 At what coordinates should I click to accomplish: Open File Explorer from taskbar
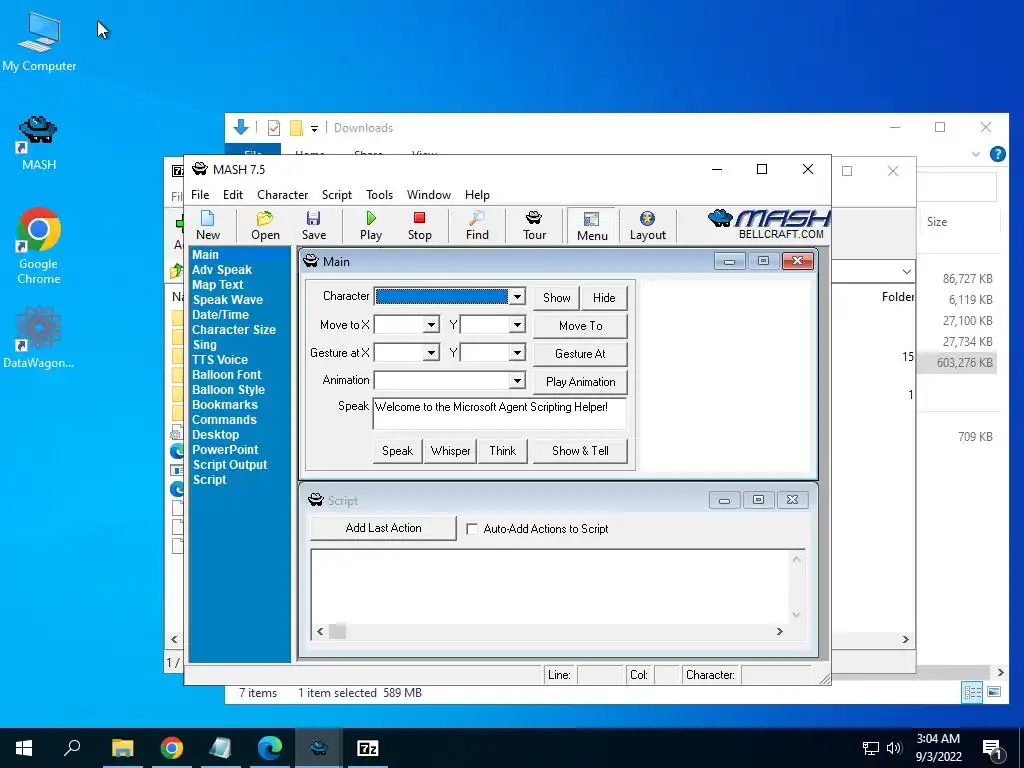[x=122, y=748]
